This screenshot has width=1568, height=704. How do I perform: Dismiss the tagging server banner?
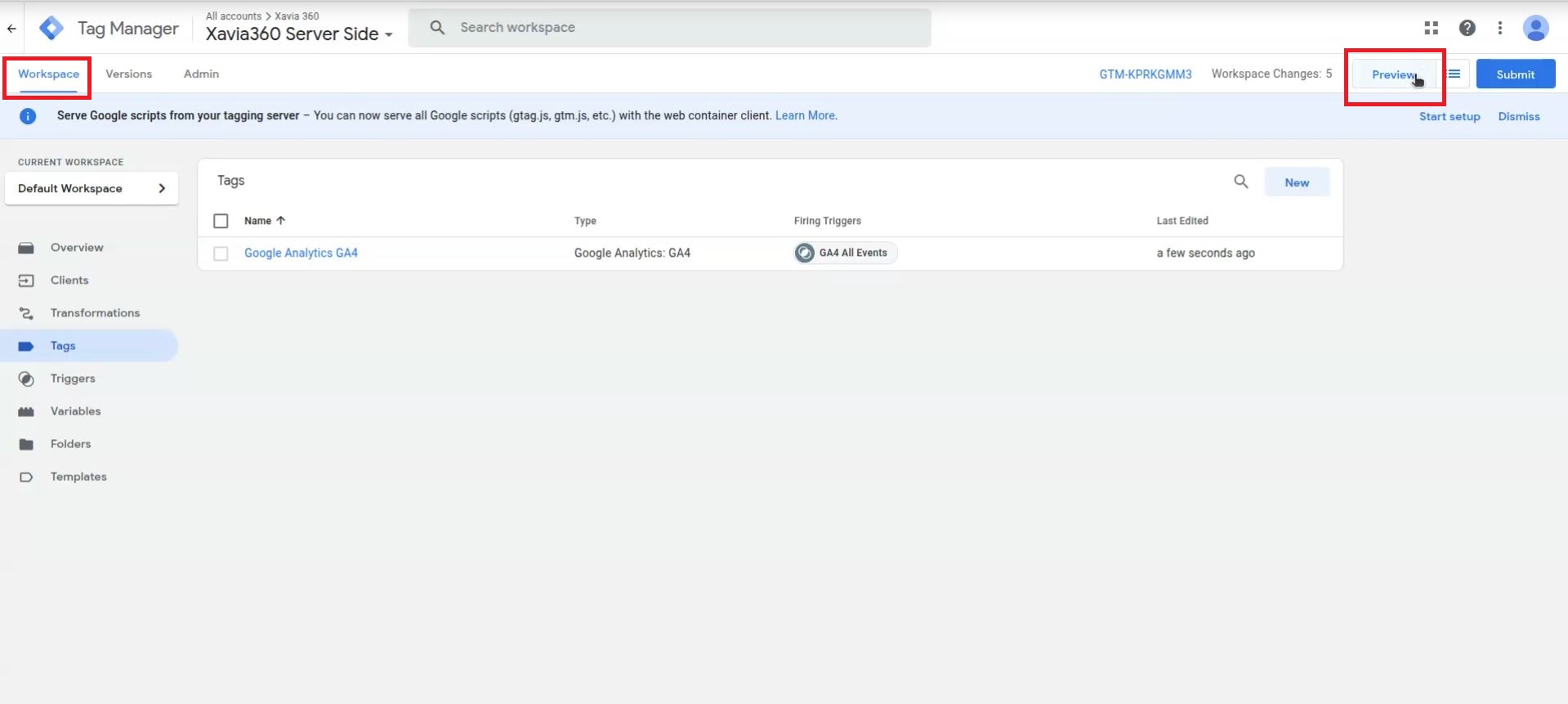[x=1519, y=116]
